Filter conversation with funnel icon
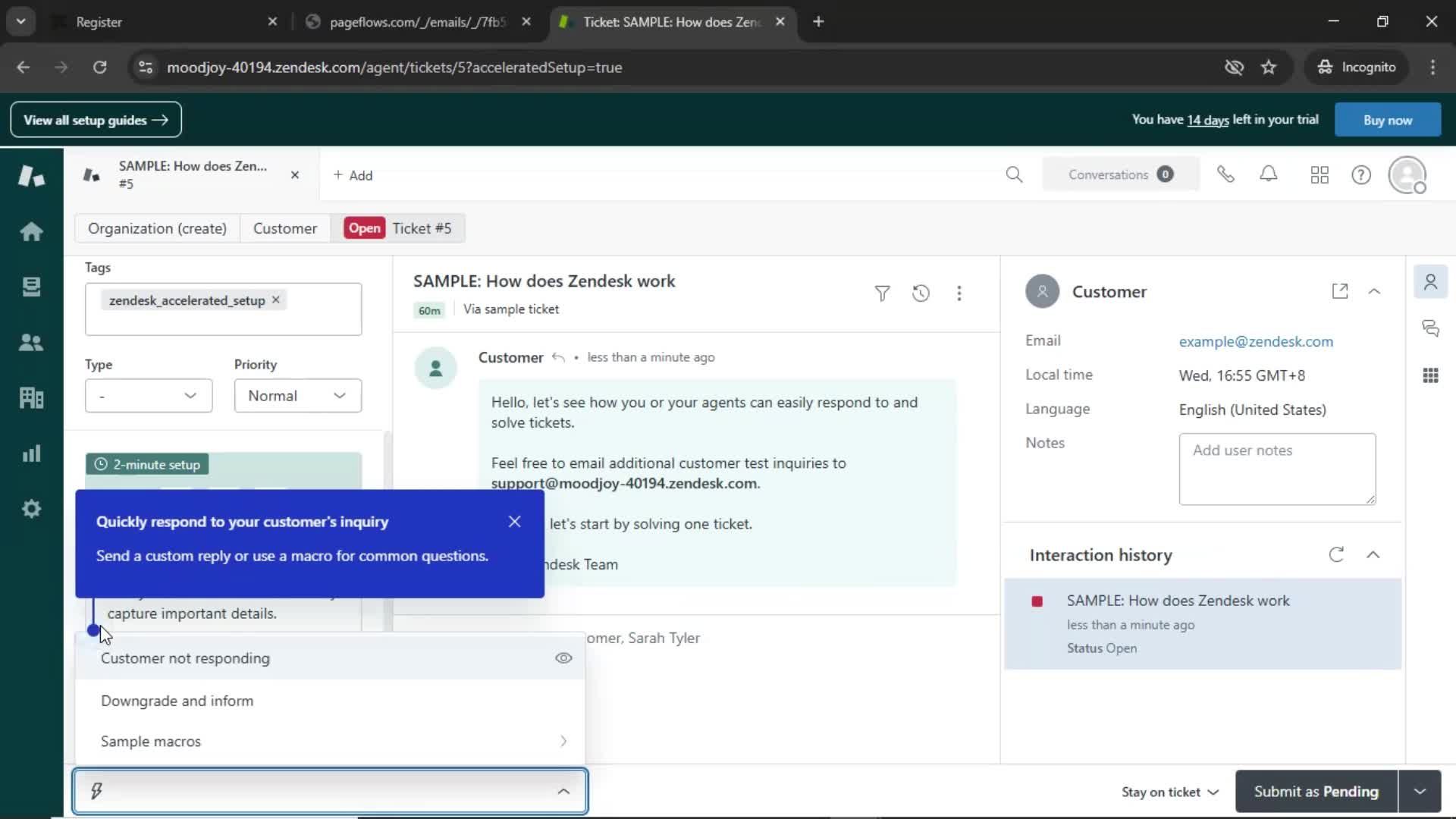1456x819 pixels. pos(882,293)
